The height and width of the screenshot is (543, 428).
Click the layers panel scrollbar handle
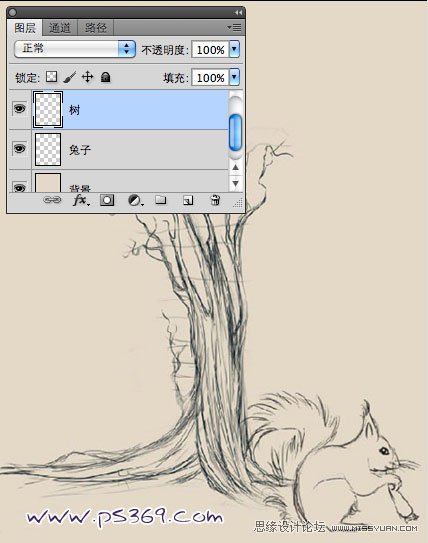235,133
